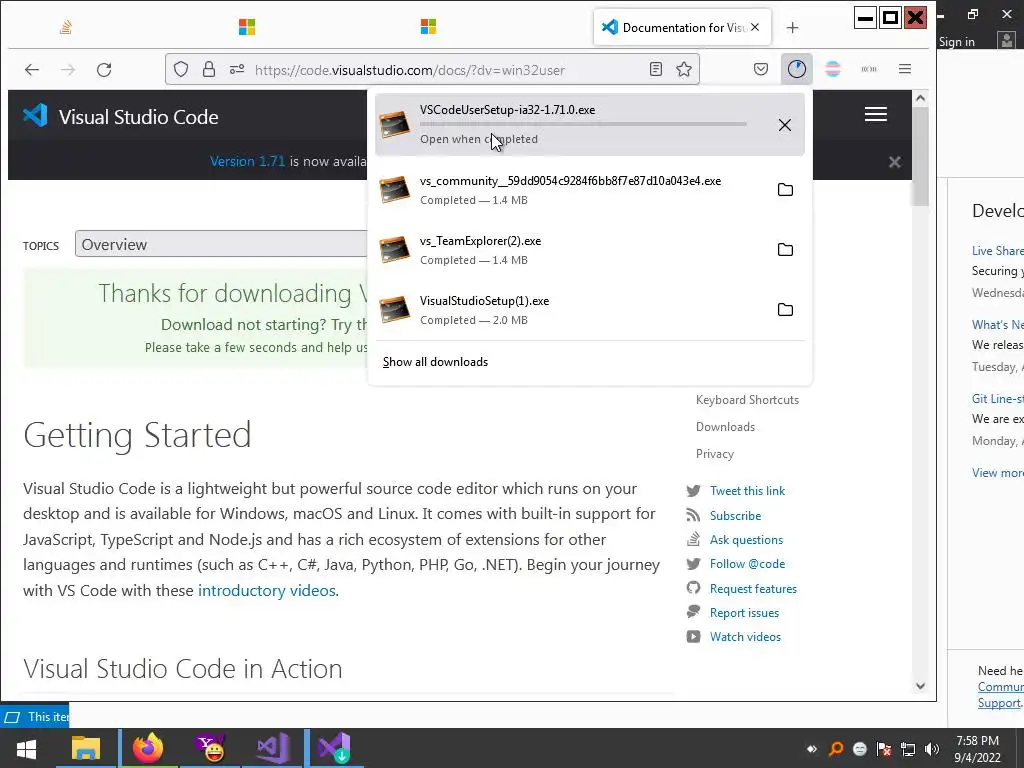Open the VS Code site navigation menu

876,114
